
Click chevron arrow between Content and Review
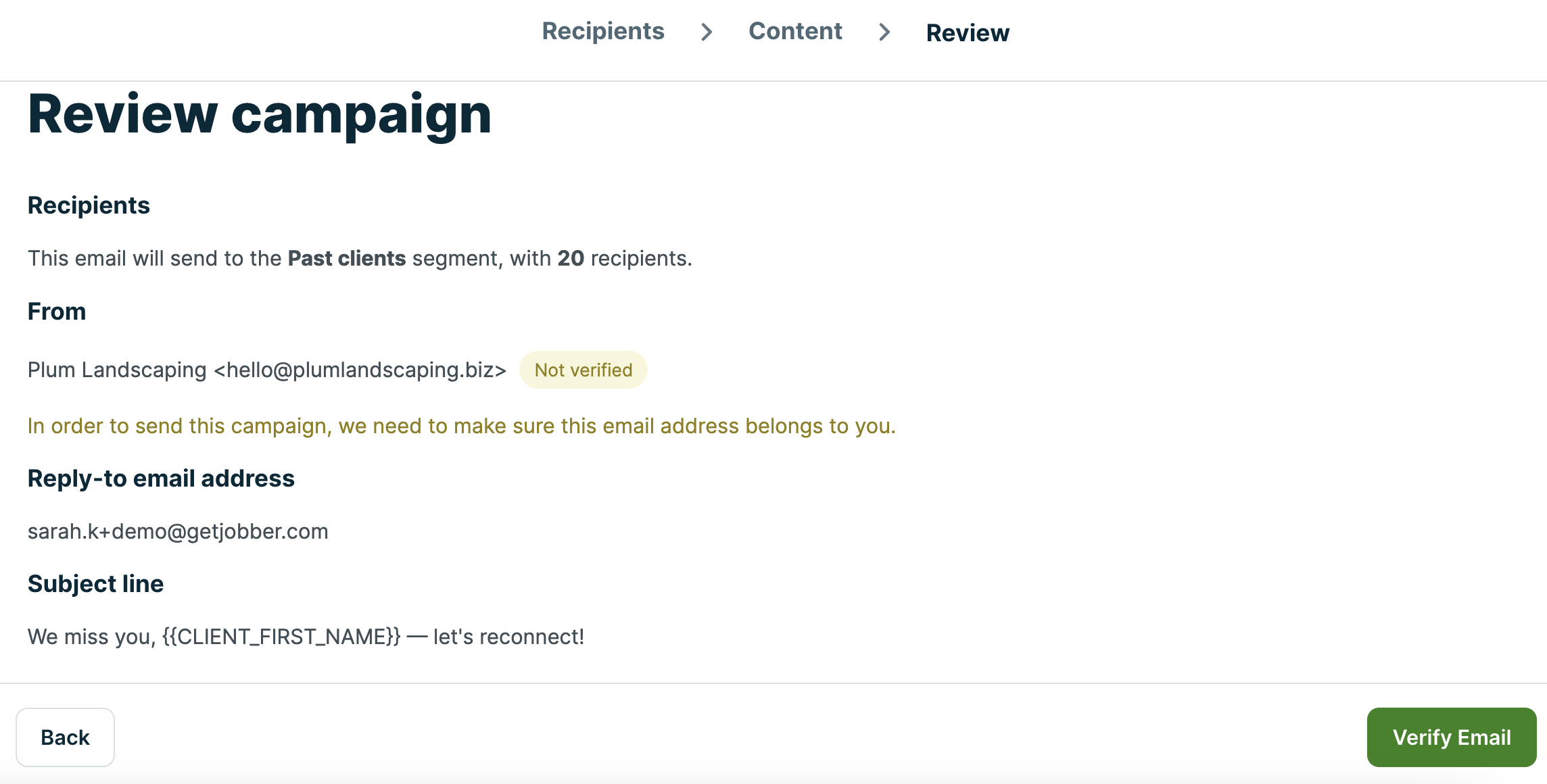point(884,32)
